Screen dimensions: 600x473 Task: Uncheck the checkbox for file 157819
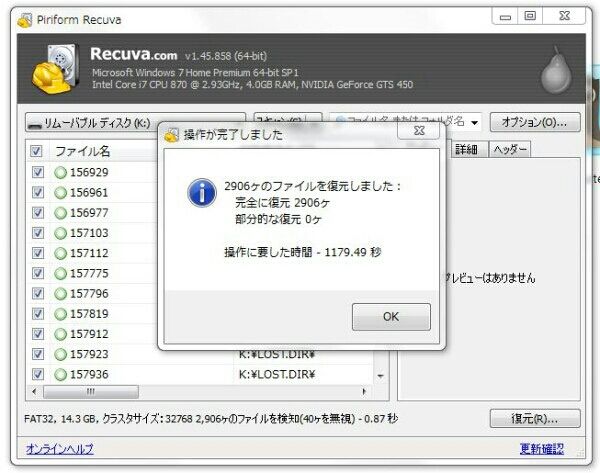pyautogui.click(x=38, y=314)
